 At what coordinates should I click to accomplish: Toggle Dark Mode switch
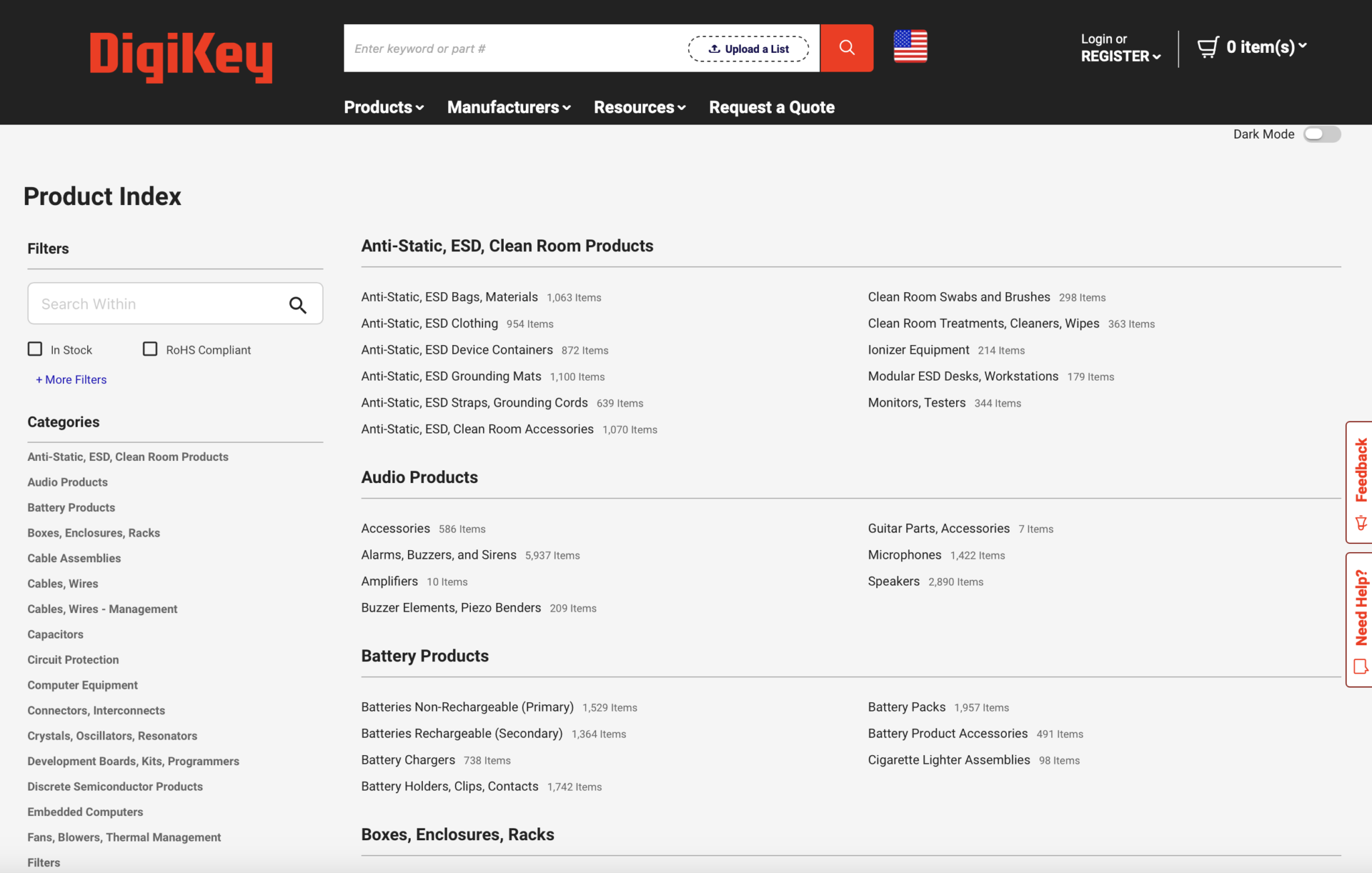click(1322, 134)
